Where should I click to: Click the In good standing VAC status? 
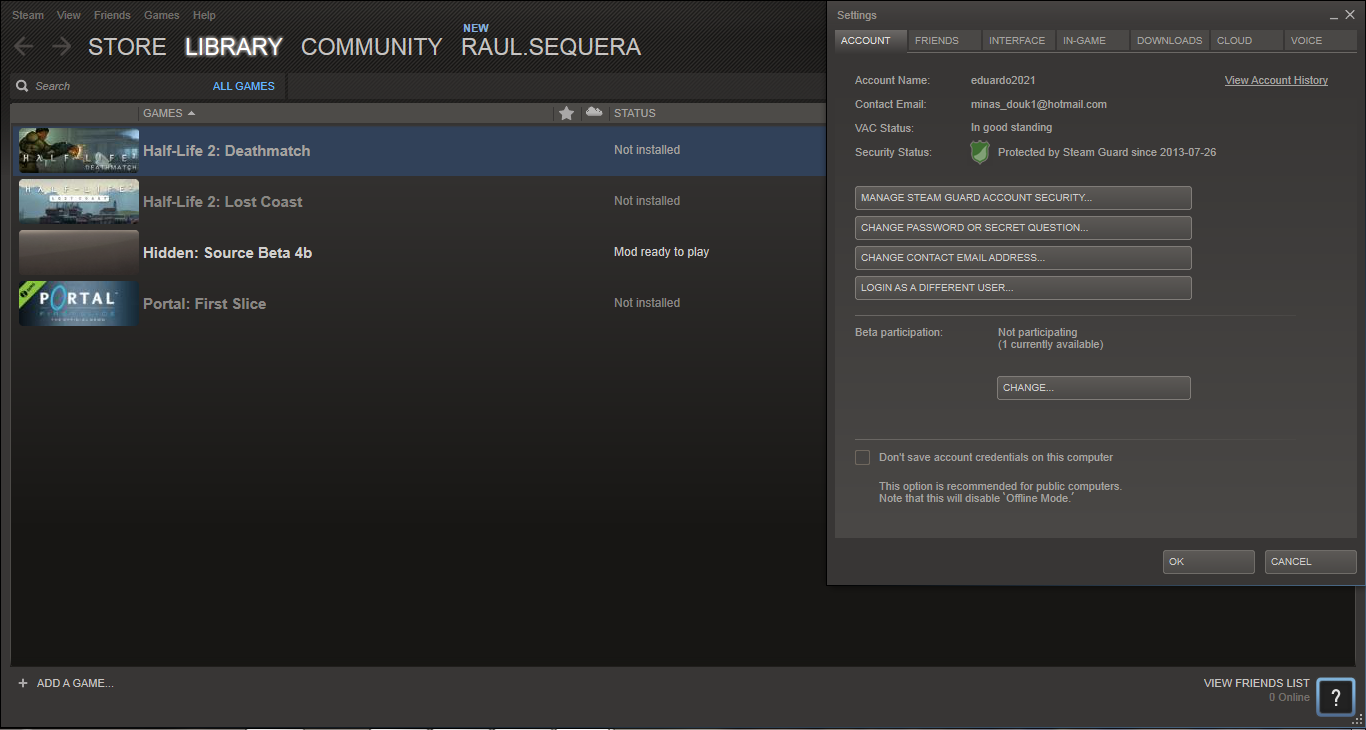[1011, 128]
